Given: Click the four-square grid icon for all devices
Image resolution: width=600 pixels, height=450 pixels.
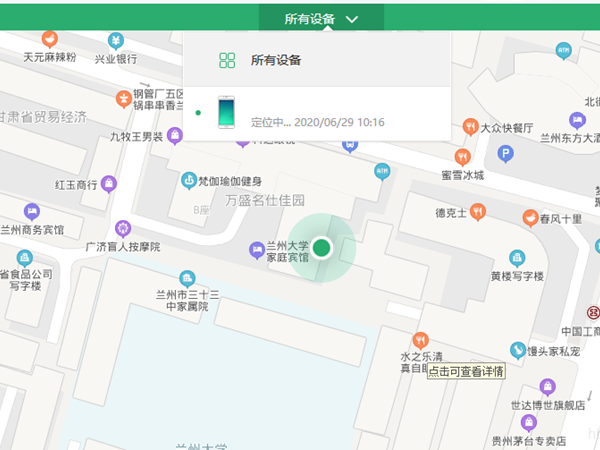Looking at the screenshot, I should [x=227, y=60].
